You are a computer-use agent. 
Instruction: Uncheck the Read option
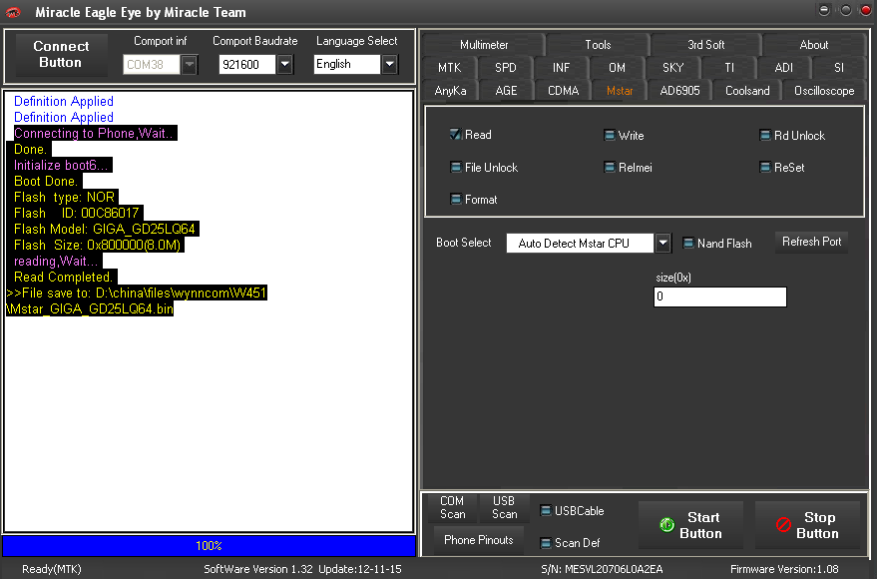(x=455, y=134)
